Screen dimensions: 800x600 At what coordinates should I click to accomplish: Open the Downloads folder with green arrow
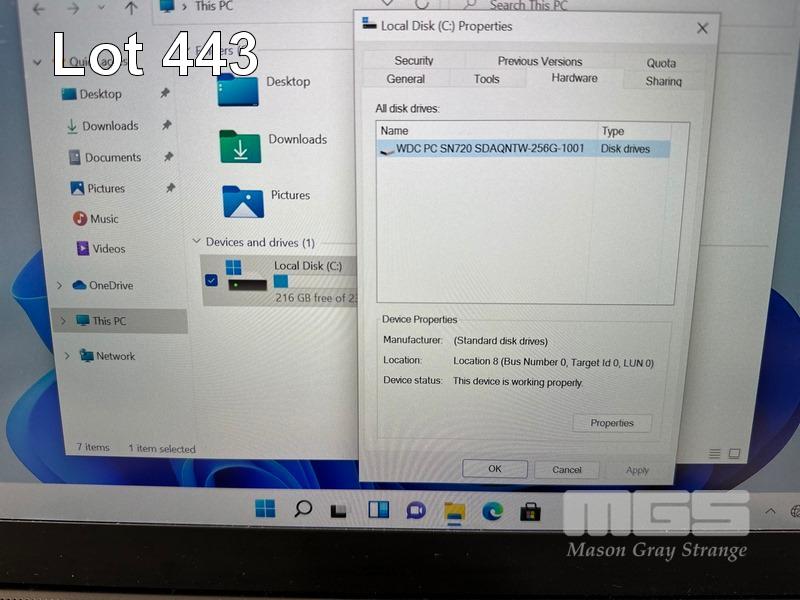click(240, 146)
